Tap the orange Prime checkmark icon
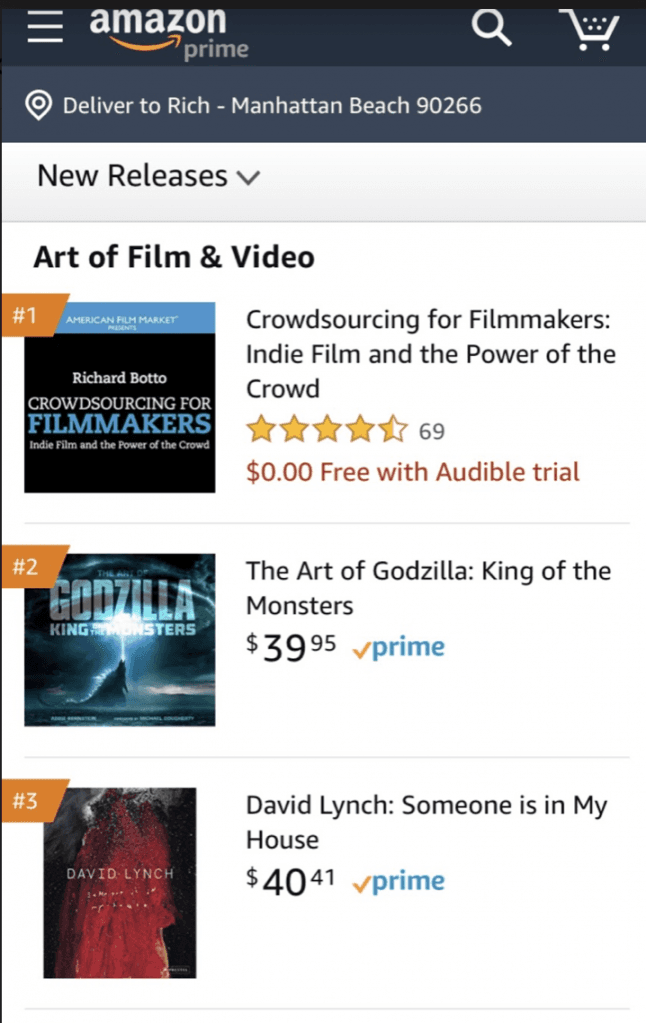Image resolution: width=646 pixels, height=1023 pixels. pos(362,647)
